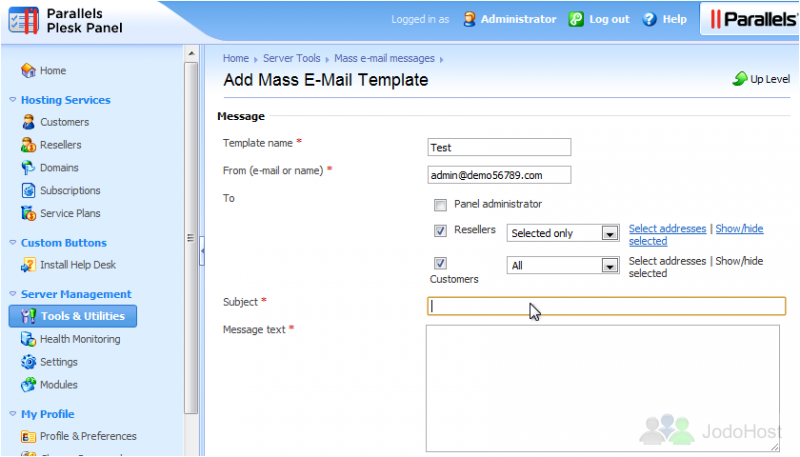This screenshot has height=457, width=800.
Task: Click the From e-mail input field
Action: (499, 175)
